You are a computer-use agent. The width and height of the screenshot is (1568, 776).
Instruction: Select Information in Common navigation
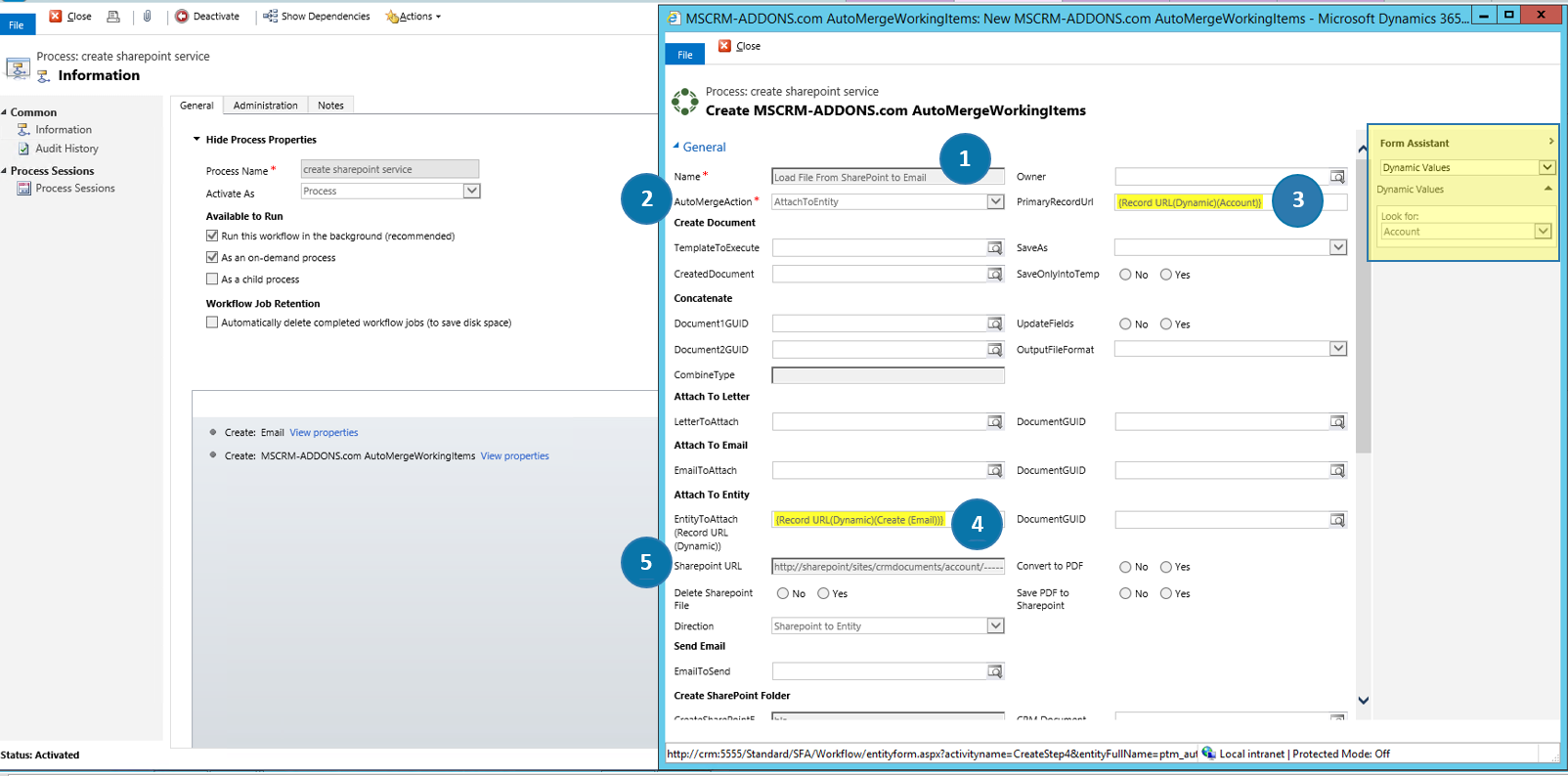click(64, 129)
